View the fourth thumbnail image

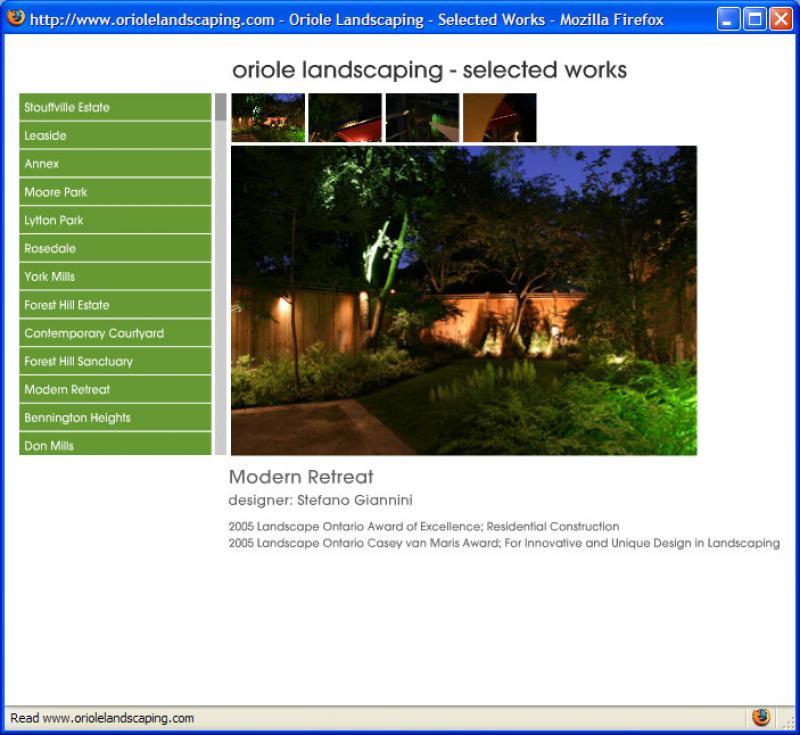pyautogui.click(x=499, y=117)
